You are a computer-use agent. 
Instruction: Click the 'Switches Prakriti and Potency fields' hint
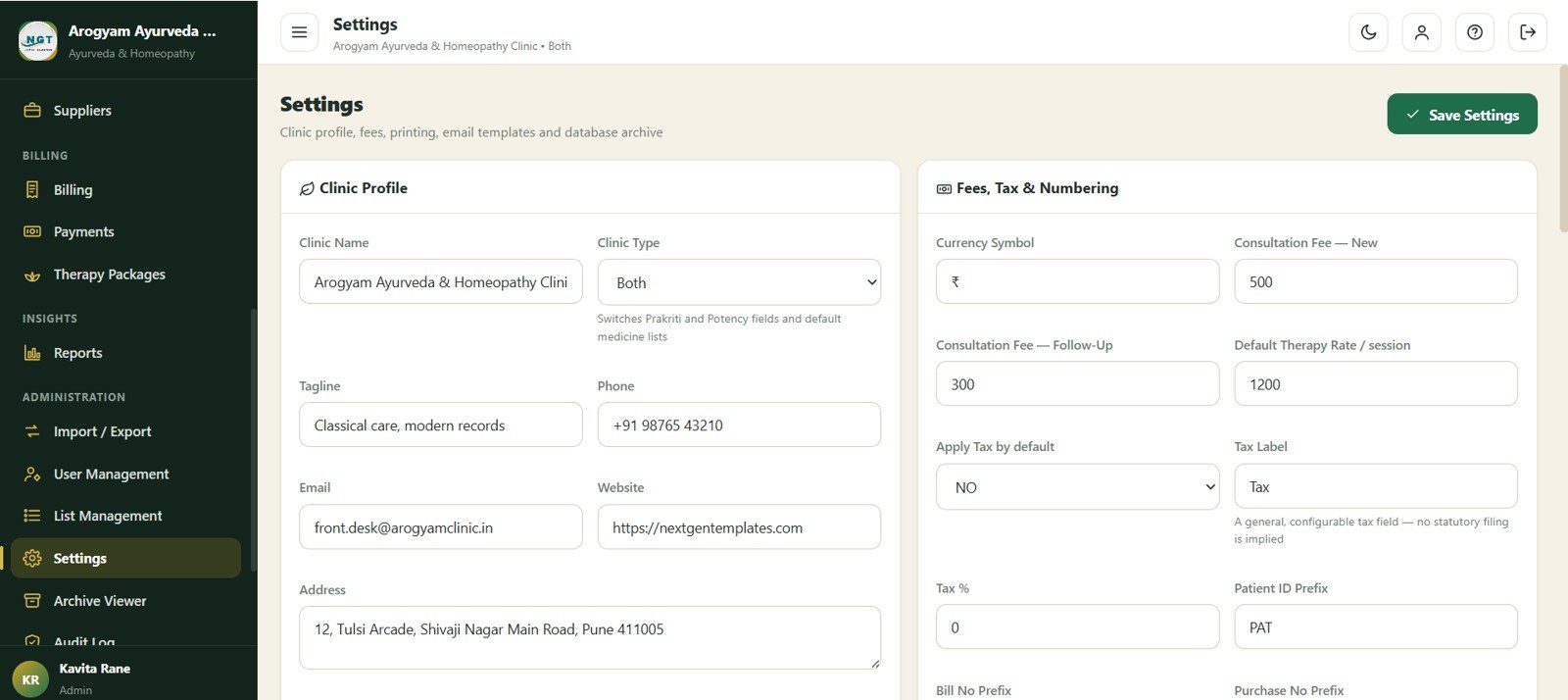(x=719, y=327)
